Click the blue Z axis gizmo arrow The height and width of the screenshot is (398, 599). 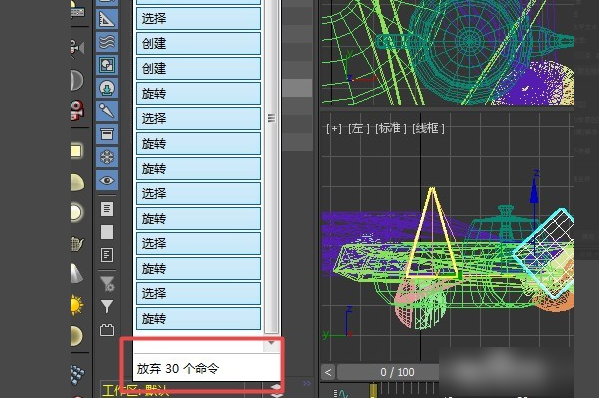point(534,191)
